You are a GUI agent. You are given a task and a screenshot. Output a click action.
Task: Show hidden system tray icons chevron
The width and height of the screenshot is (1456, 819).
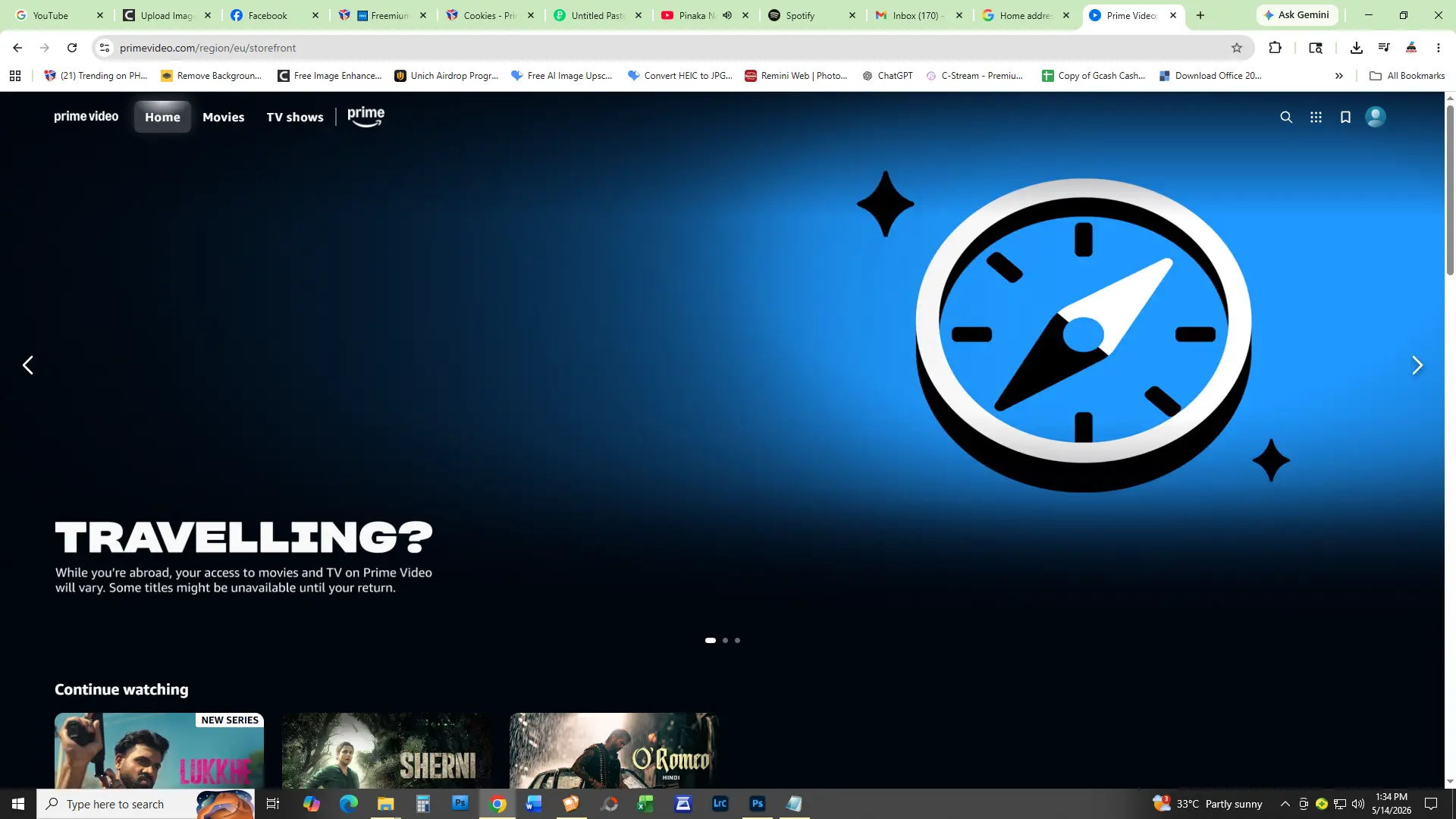1285,804
